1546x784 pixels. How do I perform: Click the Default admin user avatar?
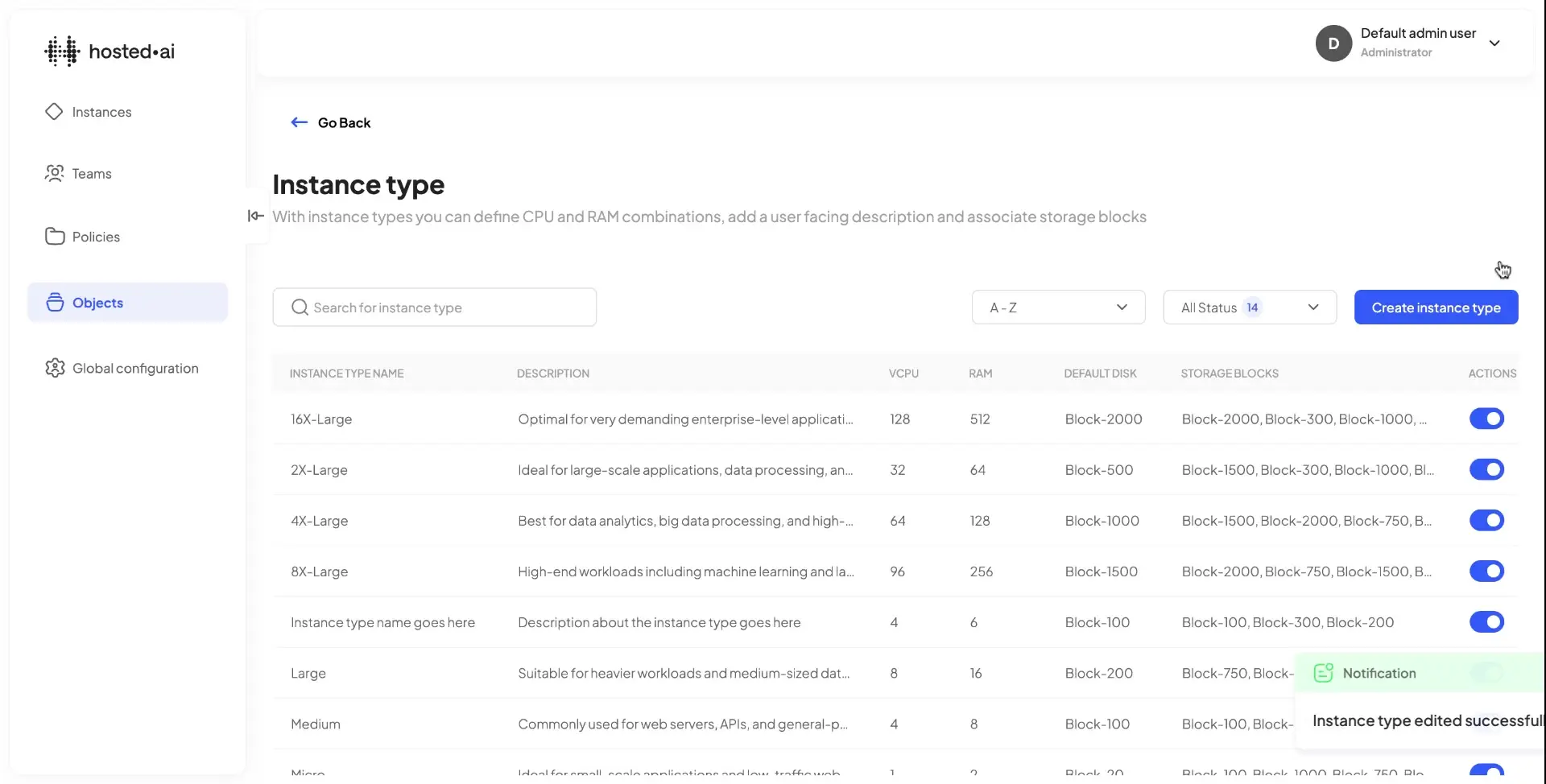click(x=1333, y=43)
